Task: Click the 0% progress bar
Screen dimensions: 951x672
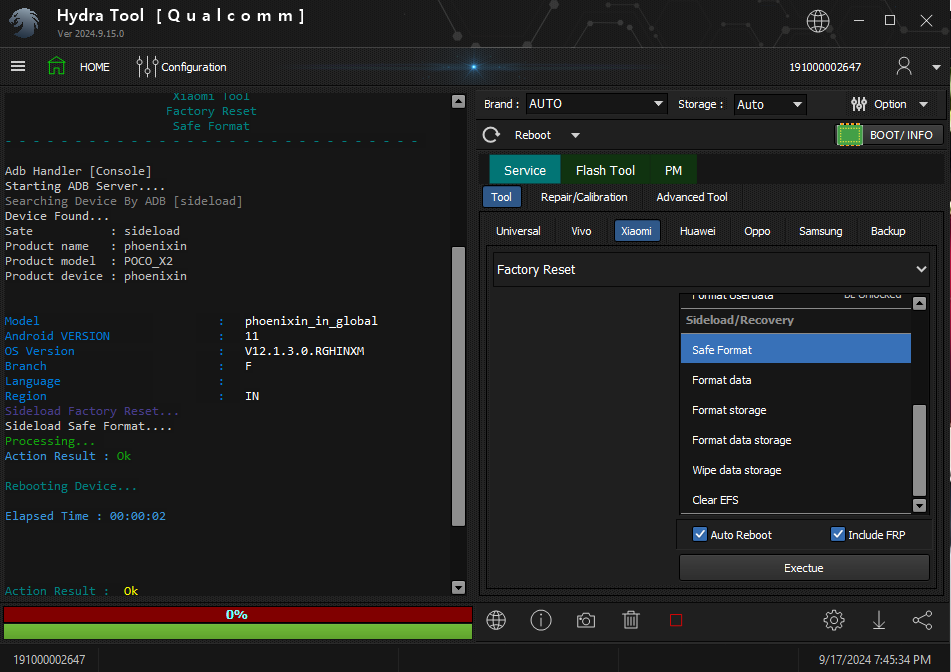Action: pyautogui.click(x=238, y=614)
